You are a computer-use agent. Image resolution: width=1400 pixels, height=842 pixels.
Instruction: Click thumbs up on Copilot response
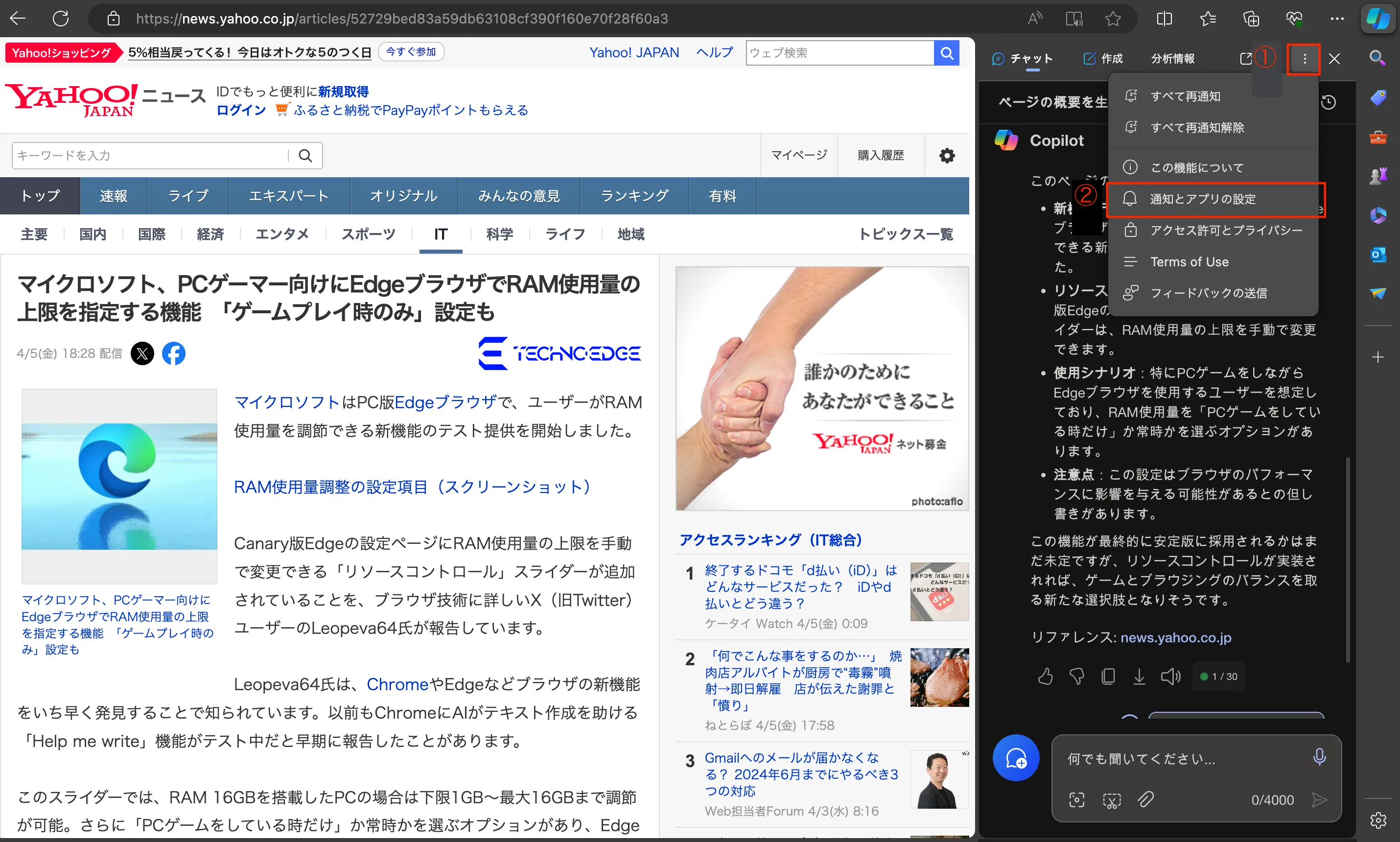pyautogui.click(x=1046, y=677)
